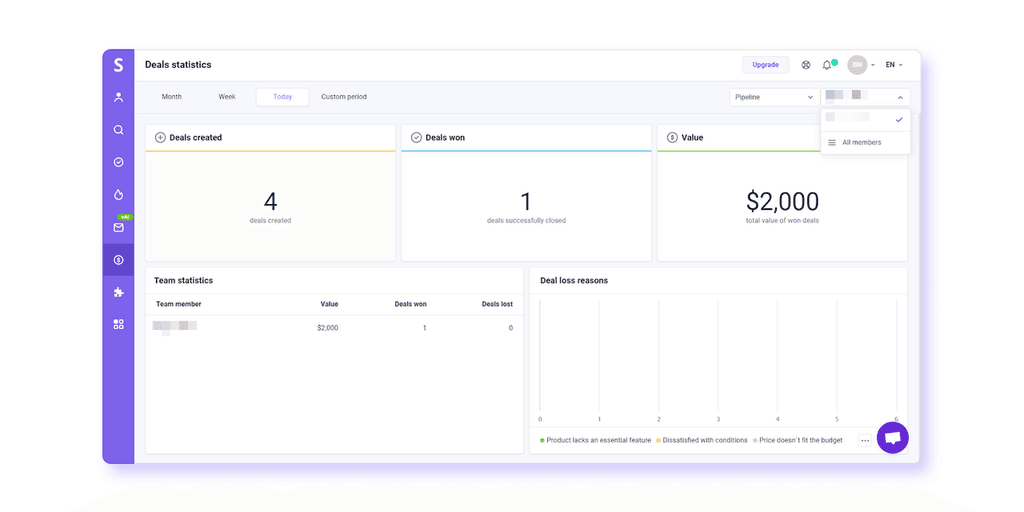Open the apps grid icon in sidebar
The height and width of the screenshot is (512, 1024).
point(118,324)
